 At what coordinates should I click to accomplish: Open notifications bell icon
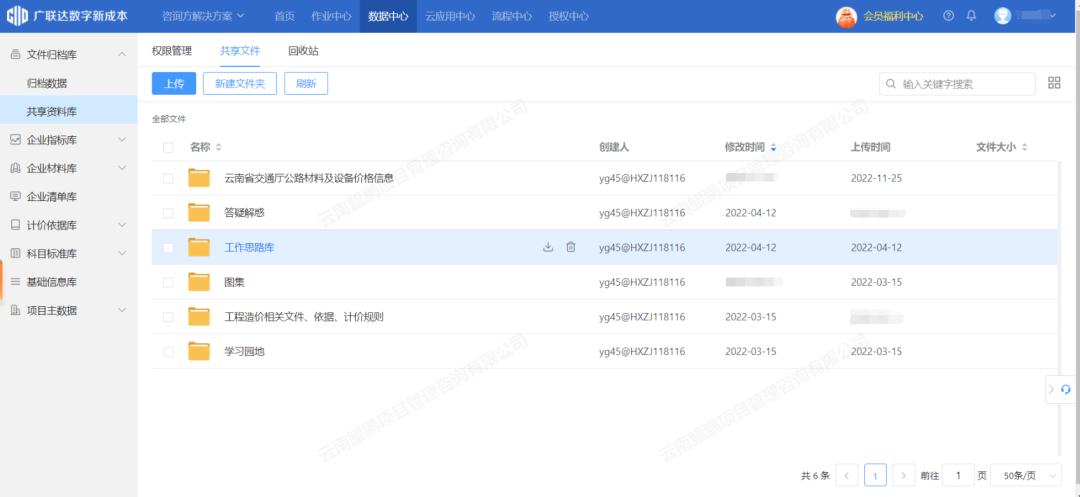pyautogui.click(x=971, y=16)
